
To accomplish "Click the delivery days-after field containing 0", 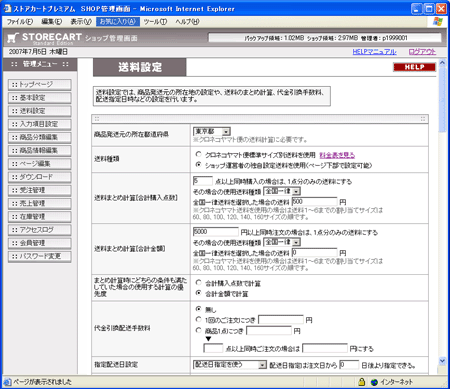I will tap(349, 365).
